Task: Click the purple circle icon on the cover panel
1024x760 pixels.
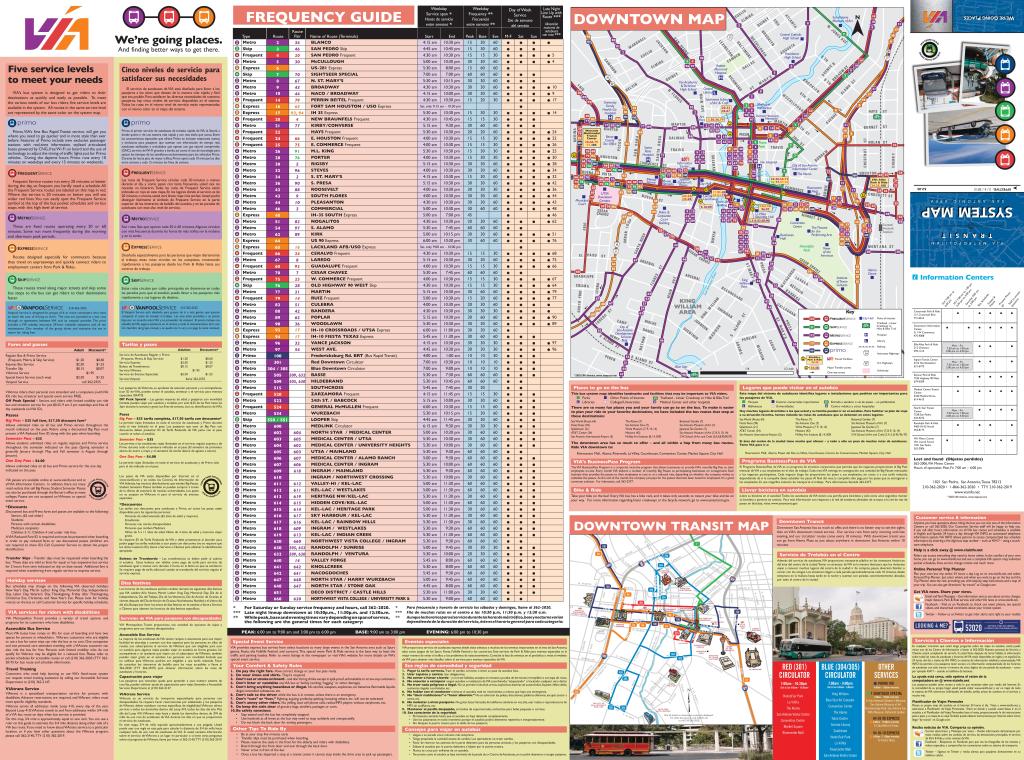Action: 1004,87
